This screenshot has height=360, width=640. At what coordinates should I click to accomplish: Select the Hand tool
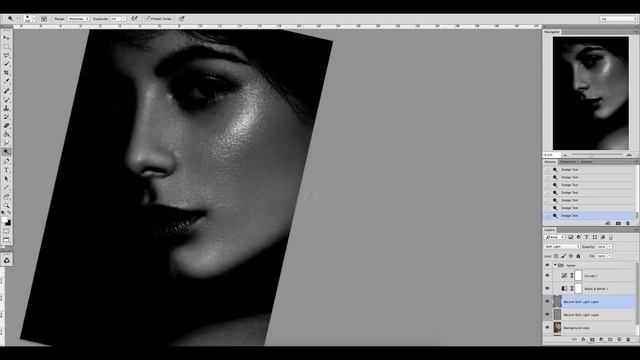[6, 197]
